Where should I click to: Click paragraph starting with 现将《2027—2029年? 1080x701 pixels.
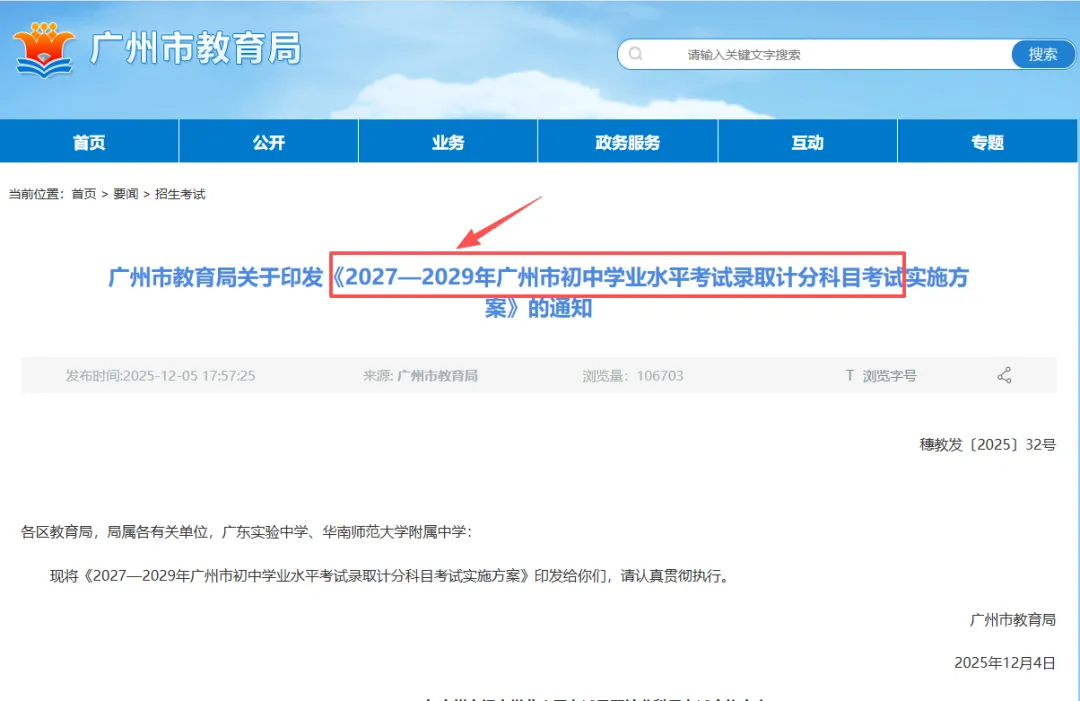tap(390, 576)
